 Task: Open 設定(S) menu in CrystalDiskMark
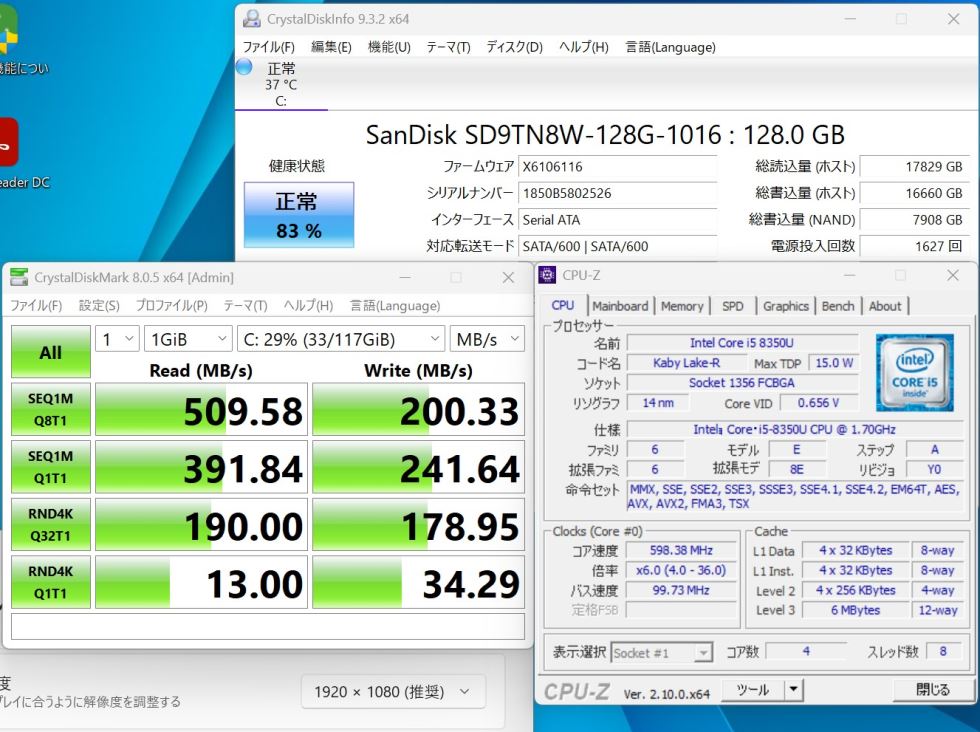point(99,306)
